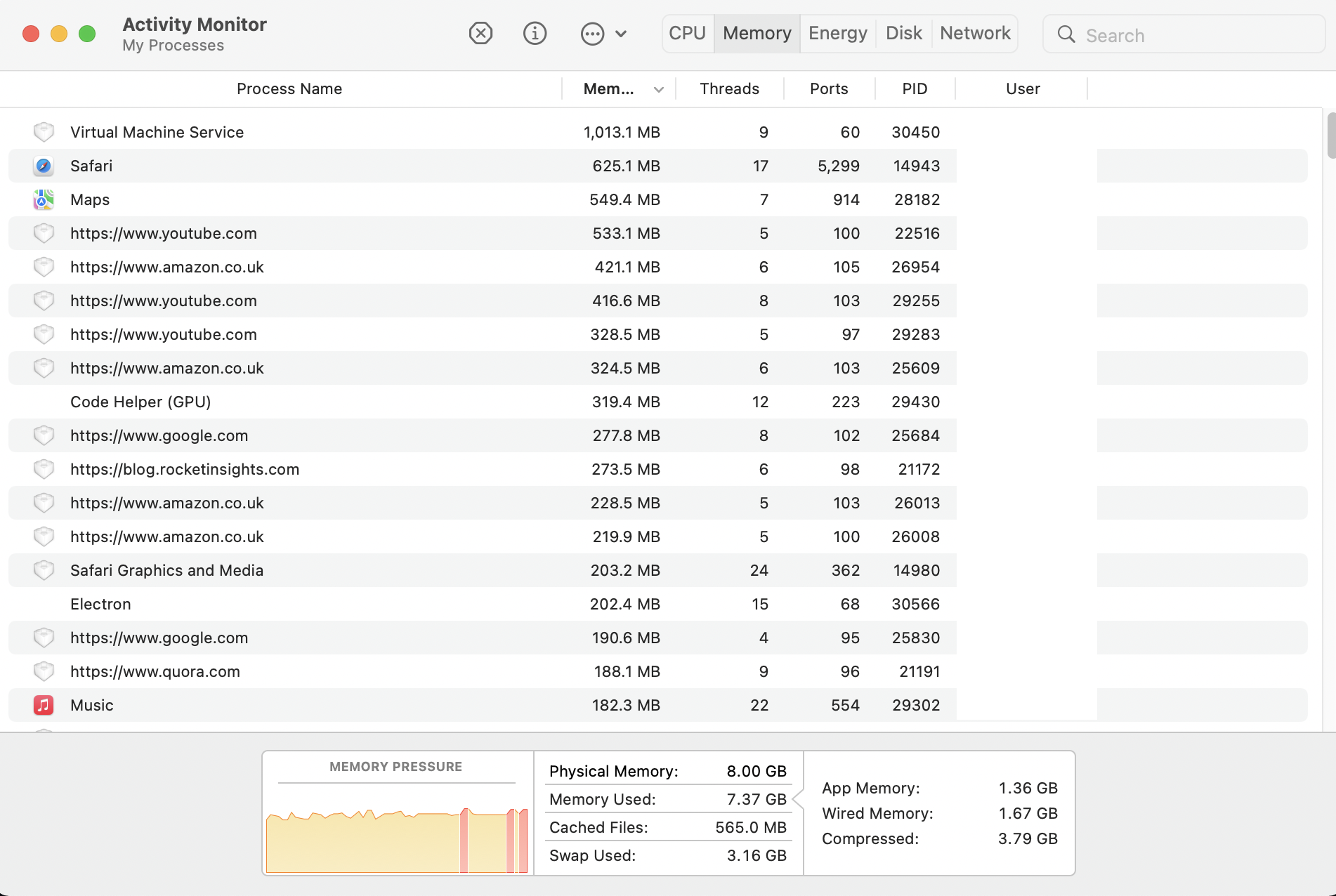The image size is (1336, 896).
Task: Open process info with the inspect icon
Action: pos(535,33)
